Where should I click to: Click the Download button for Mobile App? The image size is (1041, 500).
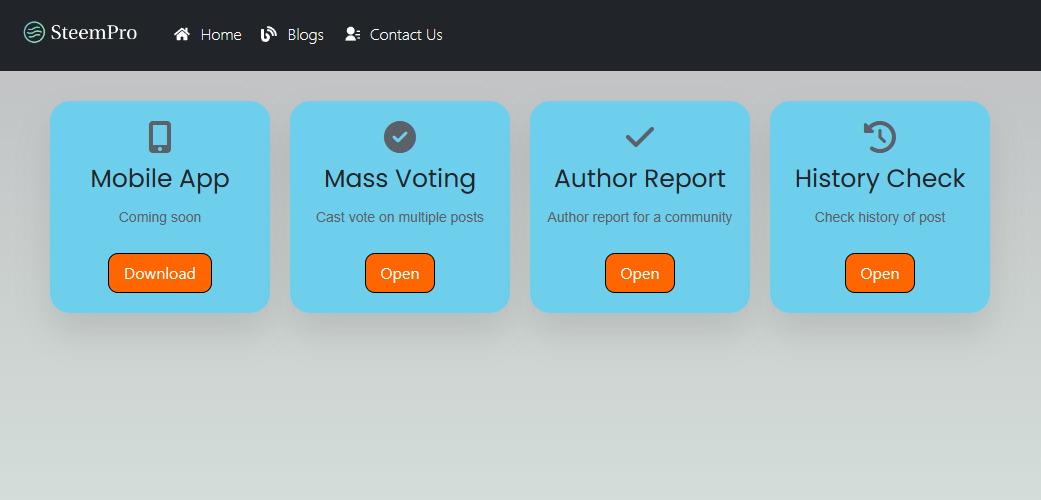(160, 273)
